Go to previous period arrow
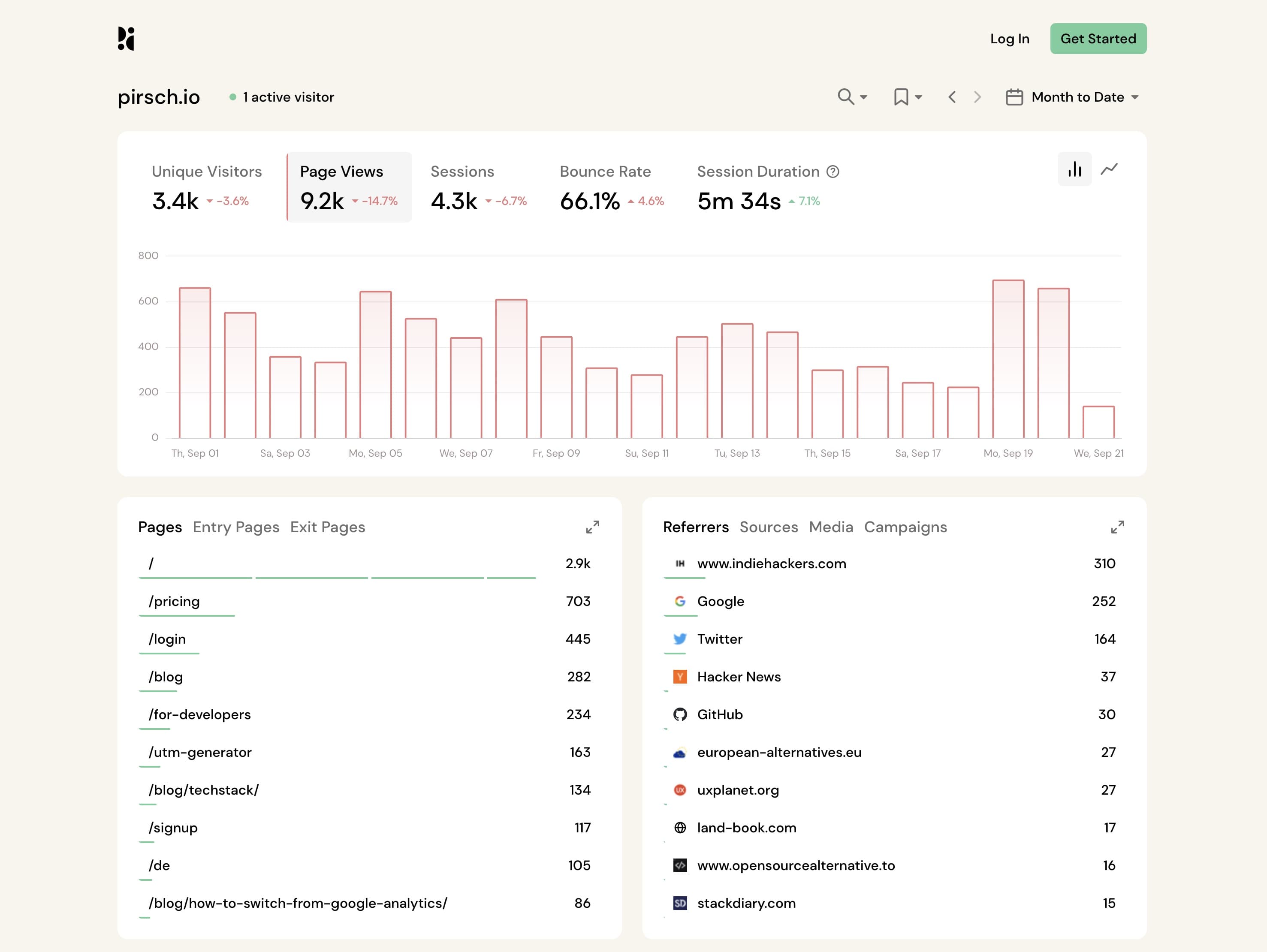1267x952 pixels. click(952, 97)
